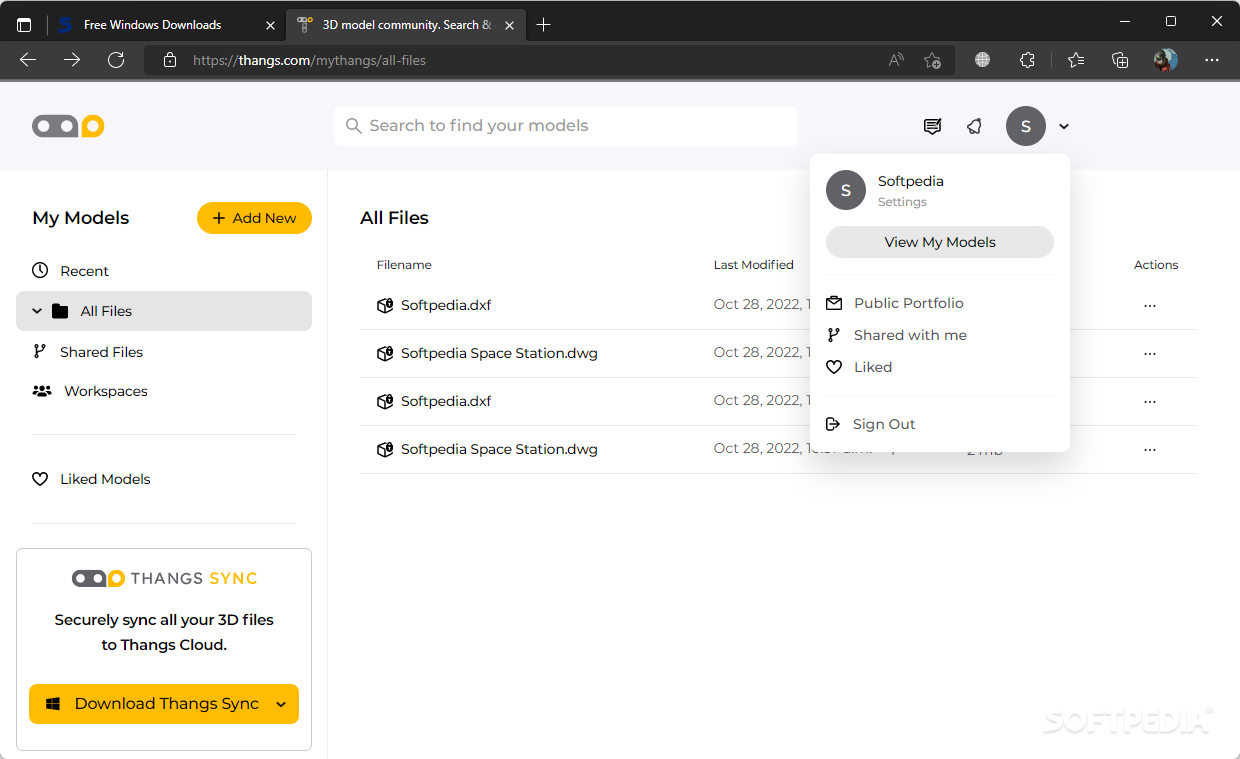Image resolution: width=1240 pixels, height=759 pixels.
Task: Close the 3D model community tab
Action: (x=509, y=25)
